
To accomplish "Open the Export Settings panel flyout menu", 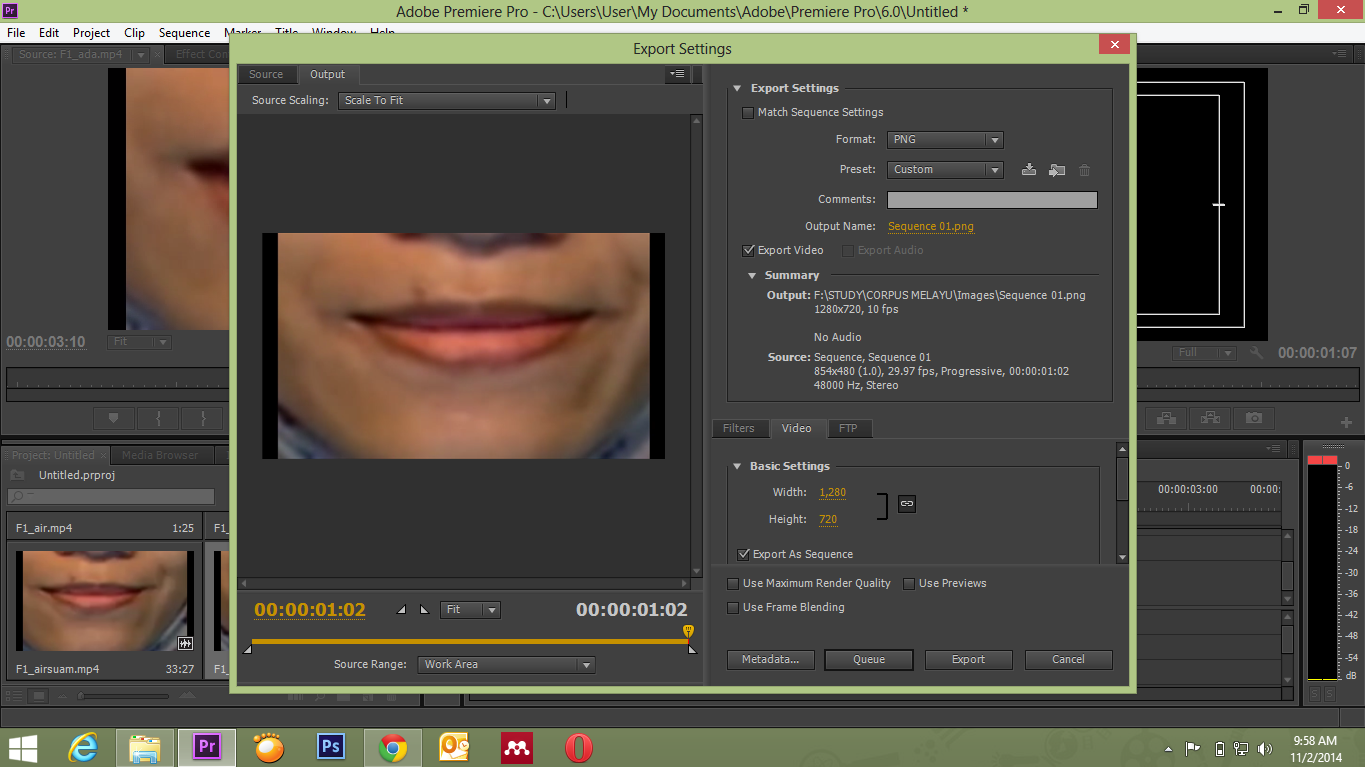I will pyautogui.click(x=678, y=74).
